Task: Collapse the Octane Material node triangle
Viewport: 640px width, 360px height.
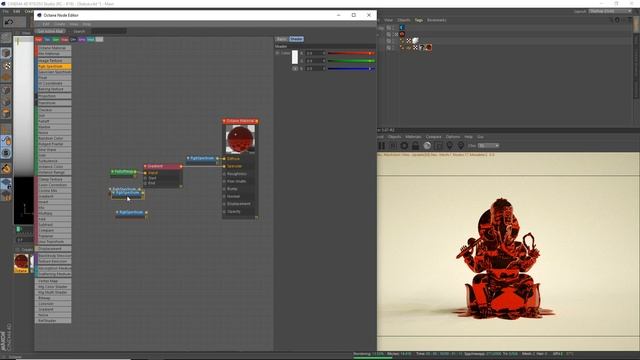Action: tap(224, 121)
